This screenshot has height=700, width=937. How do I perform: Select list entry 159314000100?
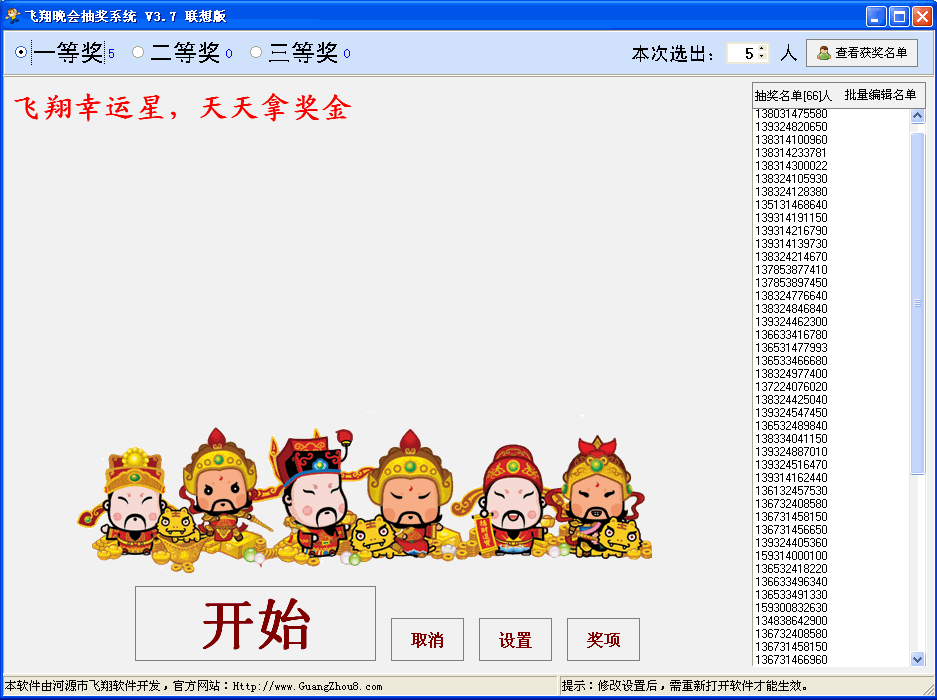791,556
